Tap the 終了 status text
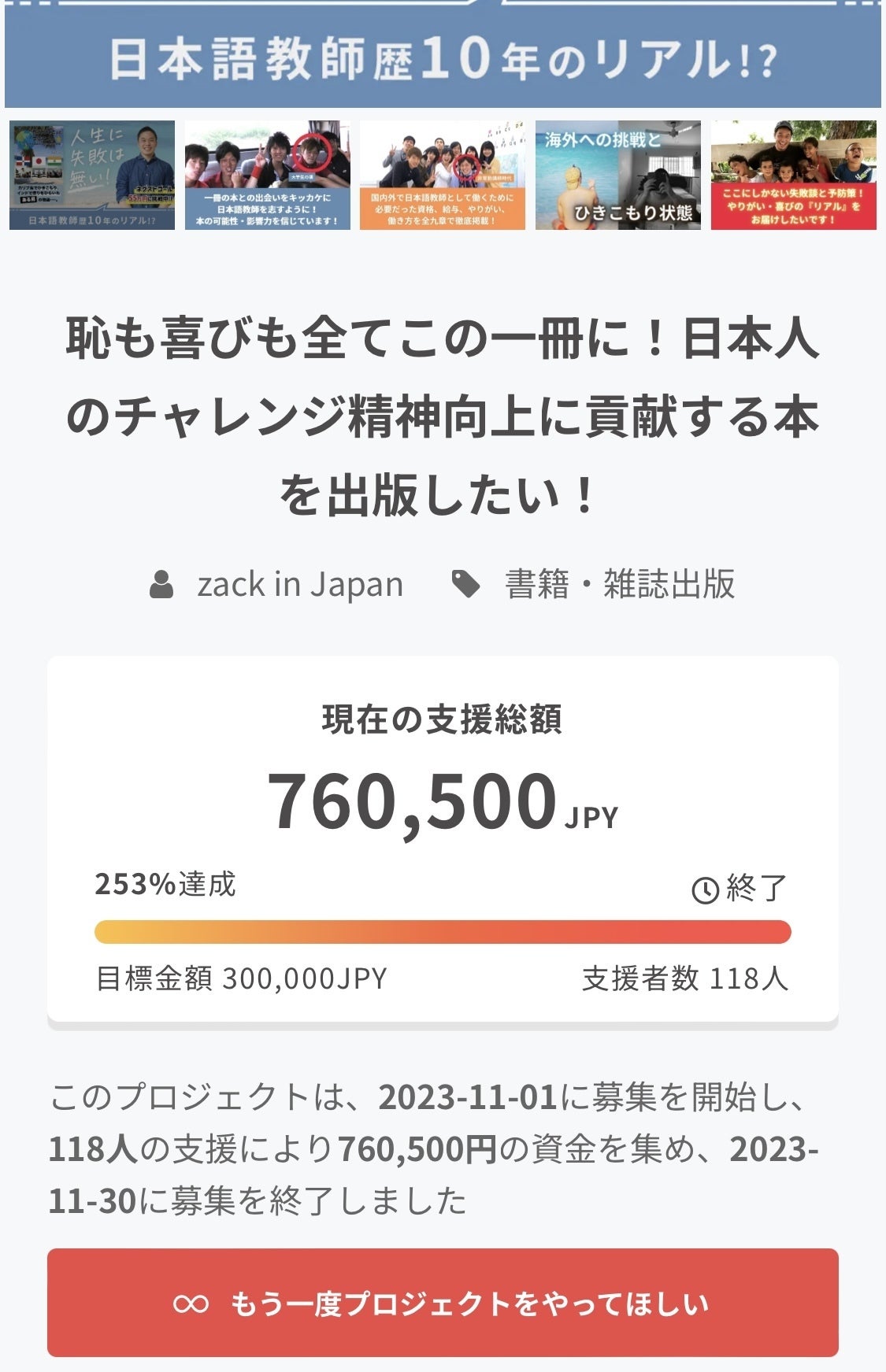 click(756, 889)
